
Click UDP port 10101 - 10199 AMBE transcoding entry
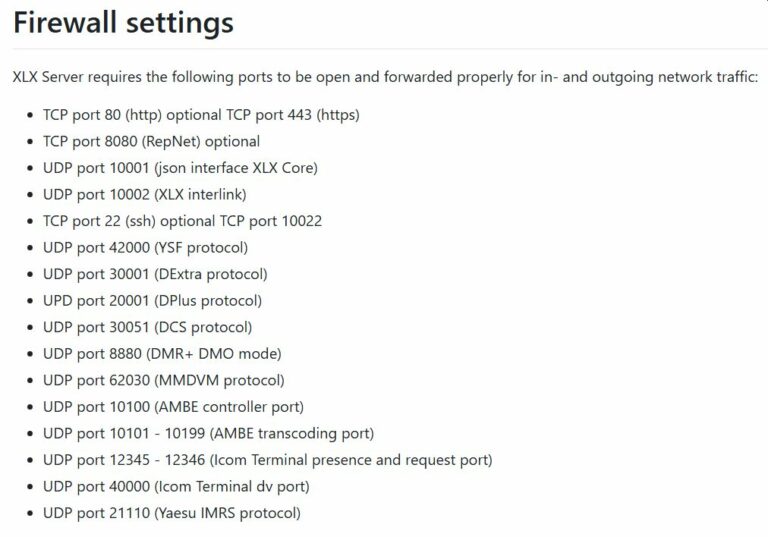[x=209, y=433]
